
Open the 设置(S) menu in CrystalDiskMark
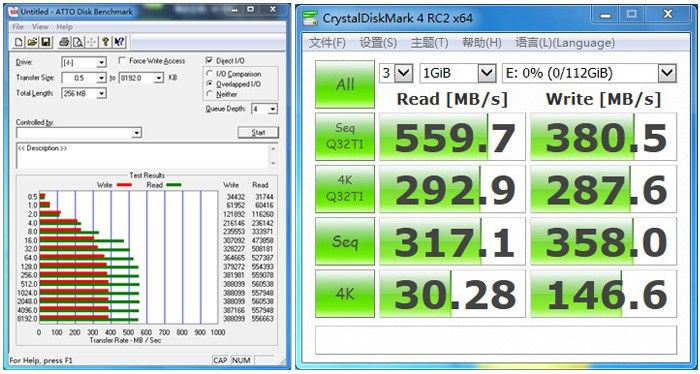click(378, 43)
